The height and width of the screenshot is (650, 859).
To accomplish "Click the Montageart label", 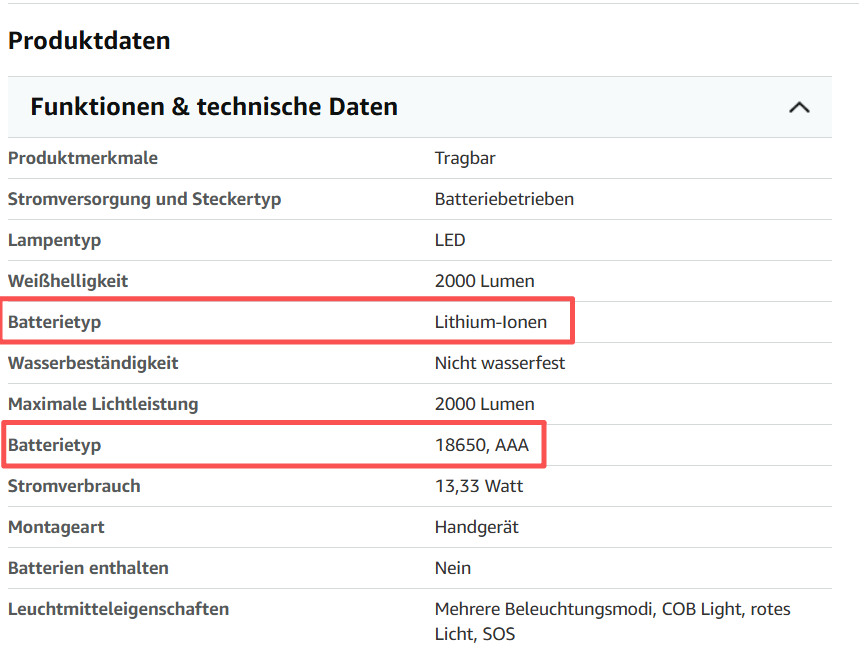I will (x=56, y=527).
